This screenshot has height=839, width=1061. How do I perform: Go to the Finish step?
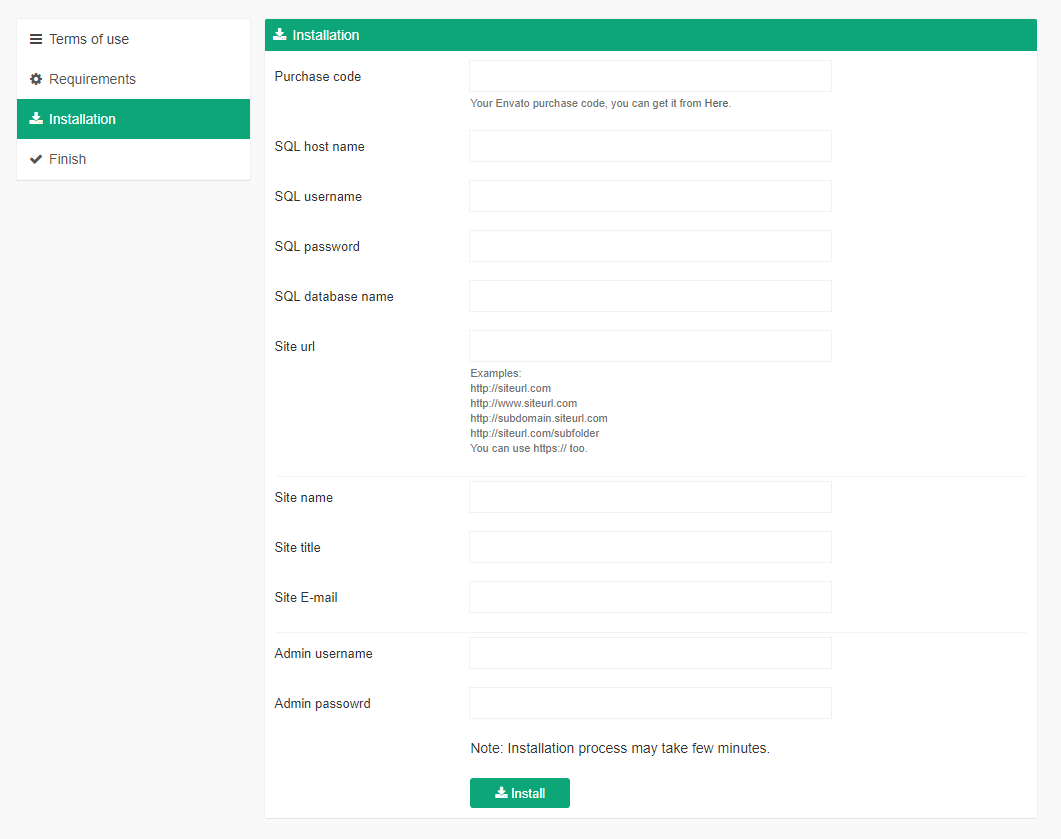coord(133,159)
